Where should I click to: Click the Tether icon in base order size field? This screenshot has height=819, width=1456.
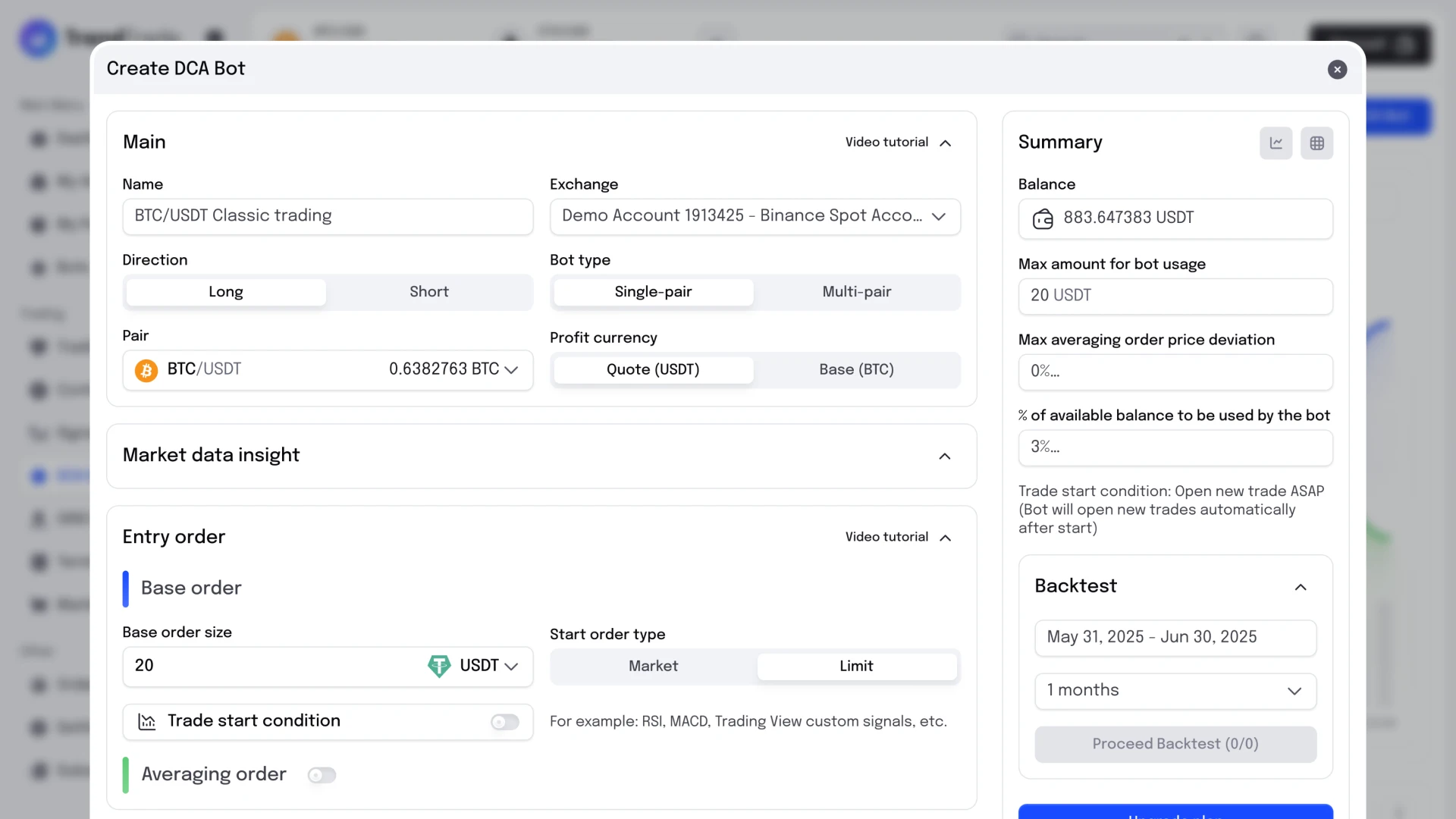(x=440, y=666)
